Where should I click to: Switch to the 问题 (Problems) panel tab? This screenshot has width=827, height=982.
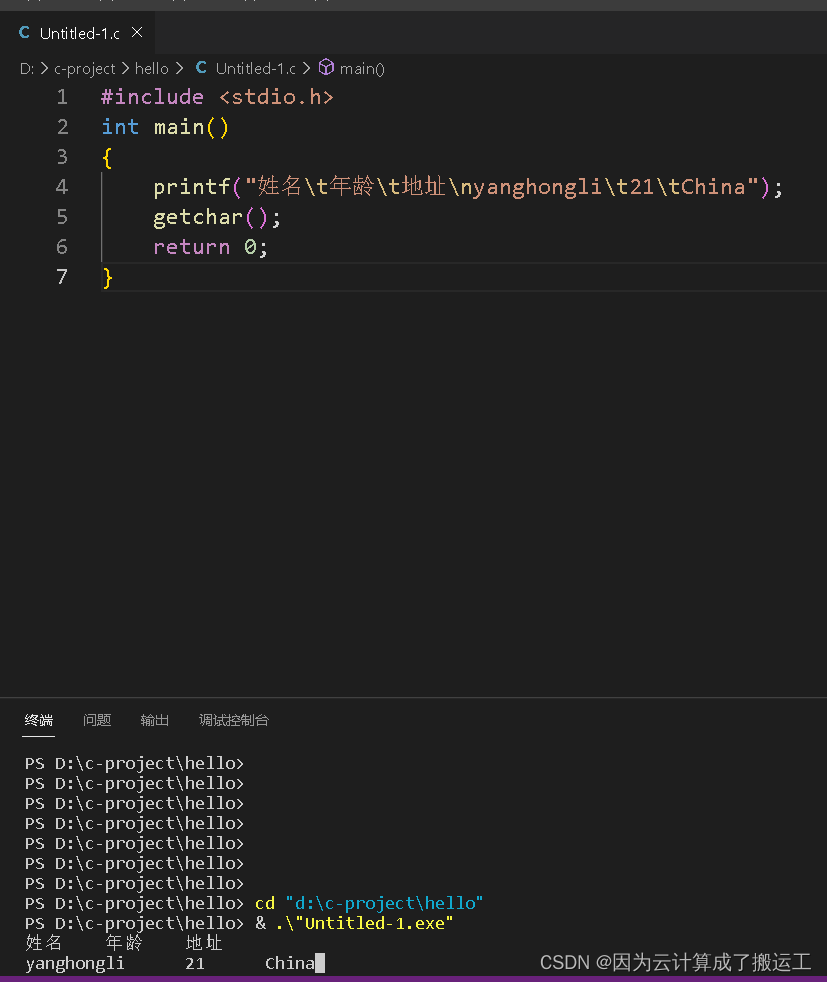click(97, 720)
